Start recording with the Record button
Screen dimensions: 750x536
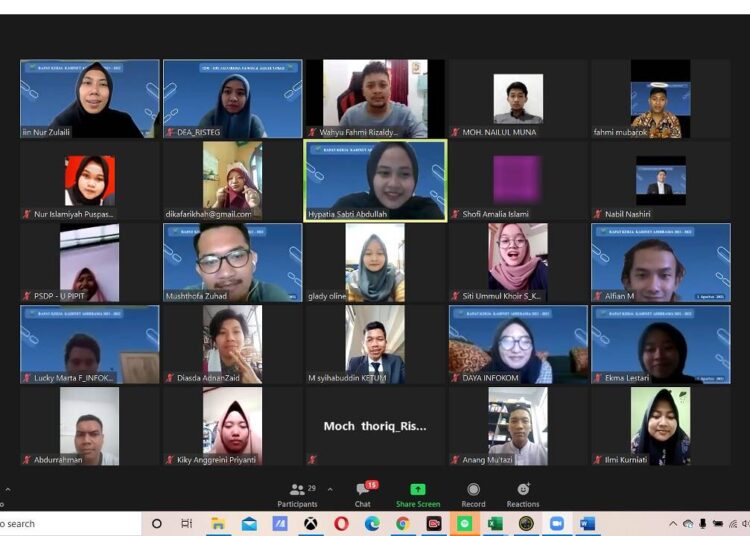point(473,495)
